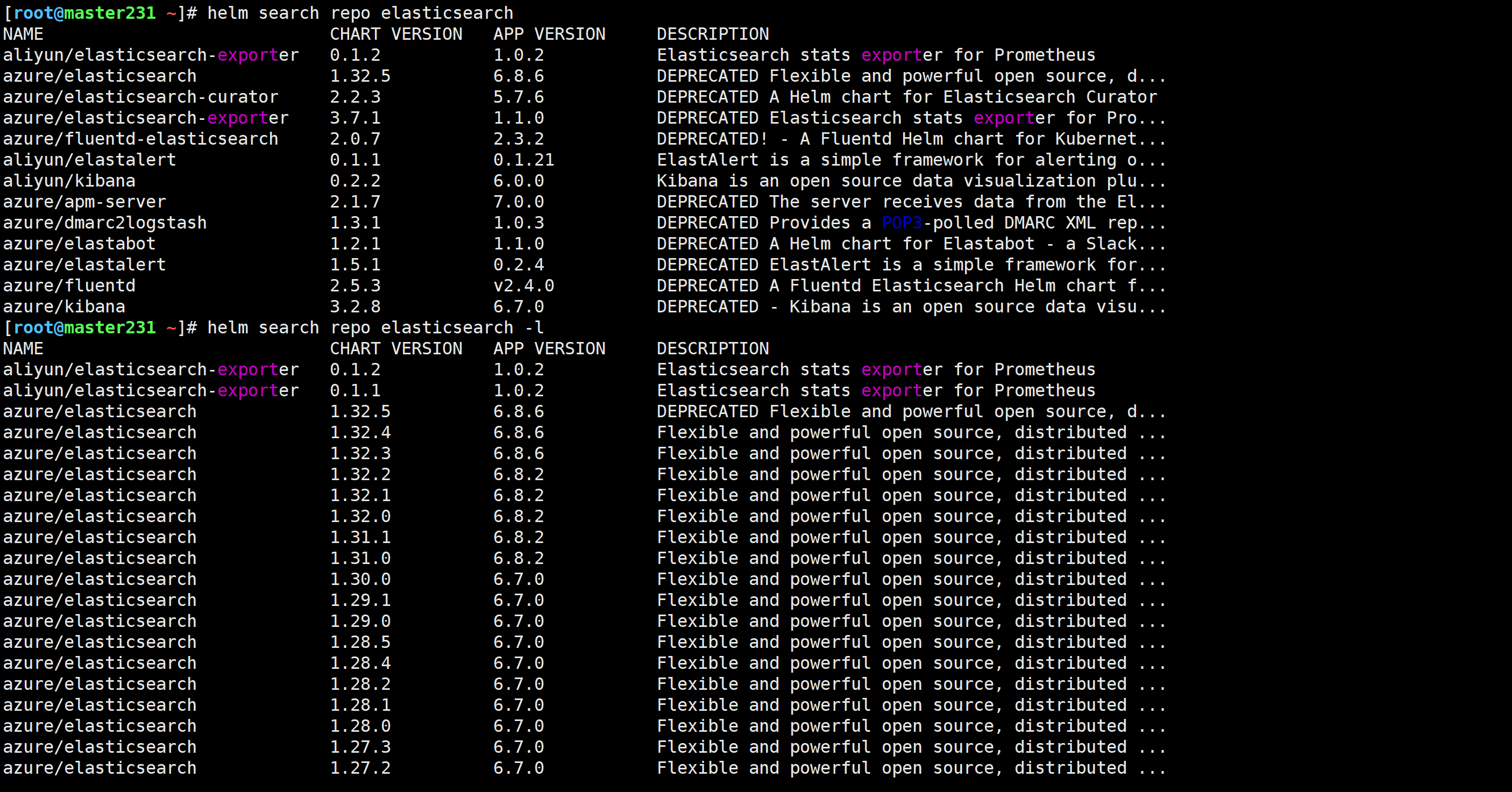The image size is (1512, 792).
Task: Click azure/dmarc2logstash chart name
Action: [105, 223]
